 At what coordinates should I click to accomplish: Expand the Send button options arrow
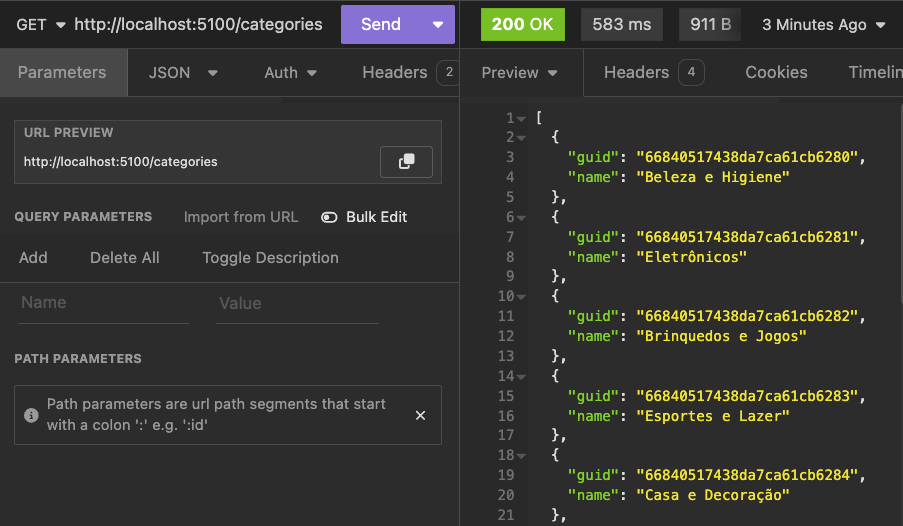[437, 24]
